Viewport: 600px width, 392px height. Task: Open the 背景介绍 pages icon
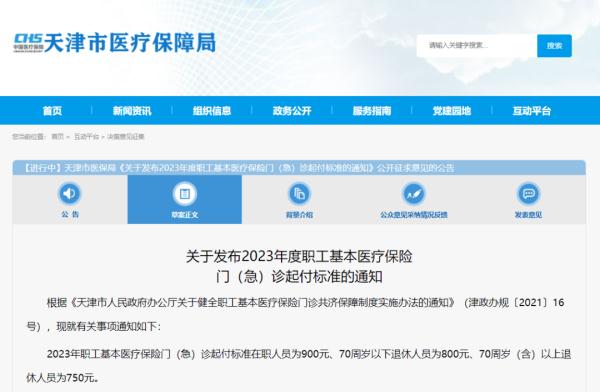click(x=299, y=194)
